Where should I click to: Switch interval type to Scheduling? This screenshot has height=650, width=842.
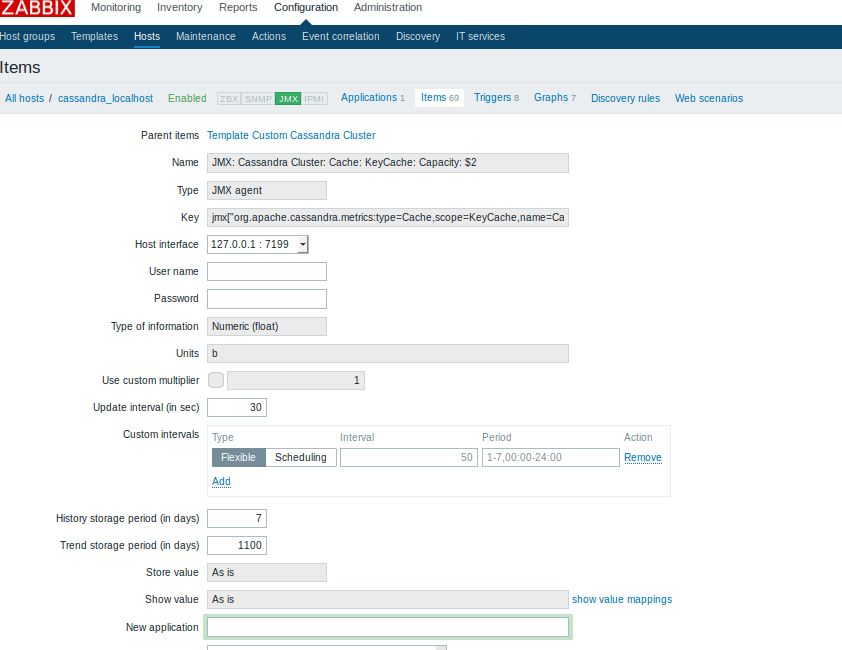click(301, 457)
